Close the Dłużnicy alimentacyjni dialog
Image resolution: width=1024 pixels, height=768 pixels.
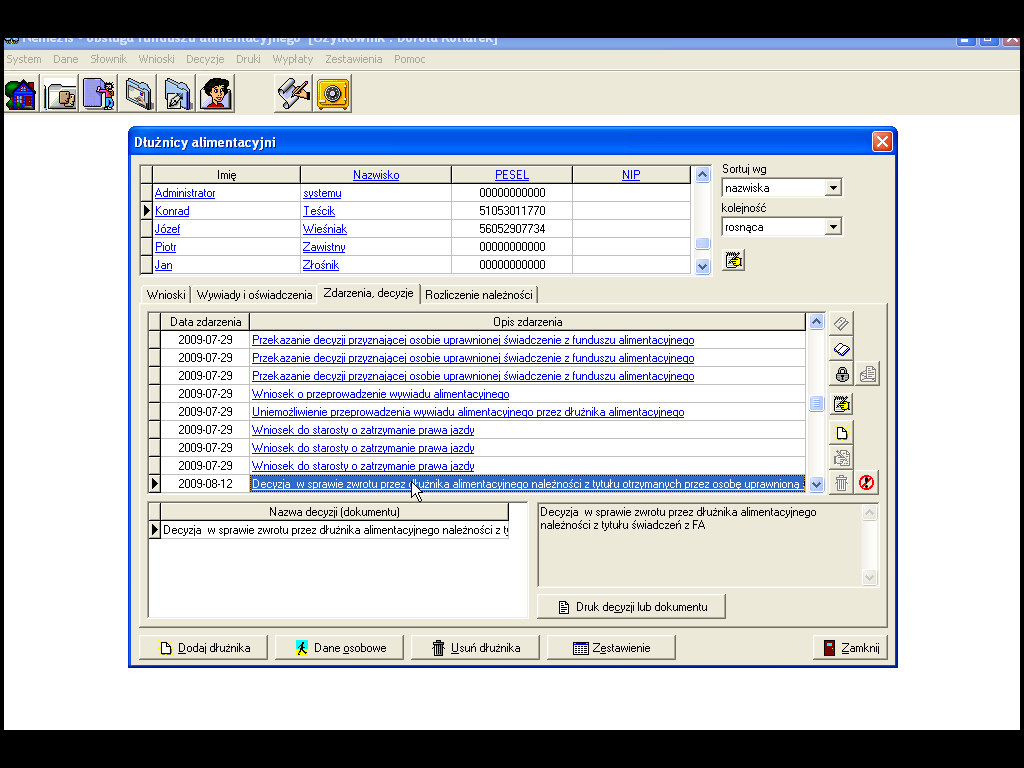click(x=882, y=142)
